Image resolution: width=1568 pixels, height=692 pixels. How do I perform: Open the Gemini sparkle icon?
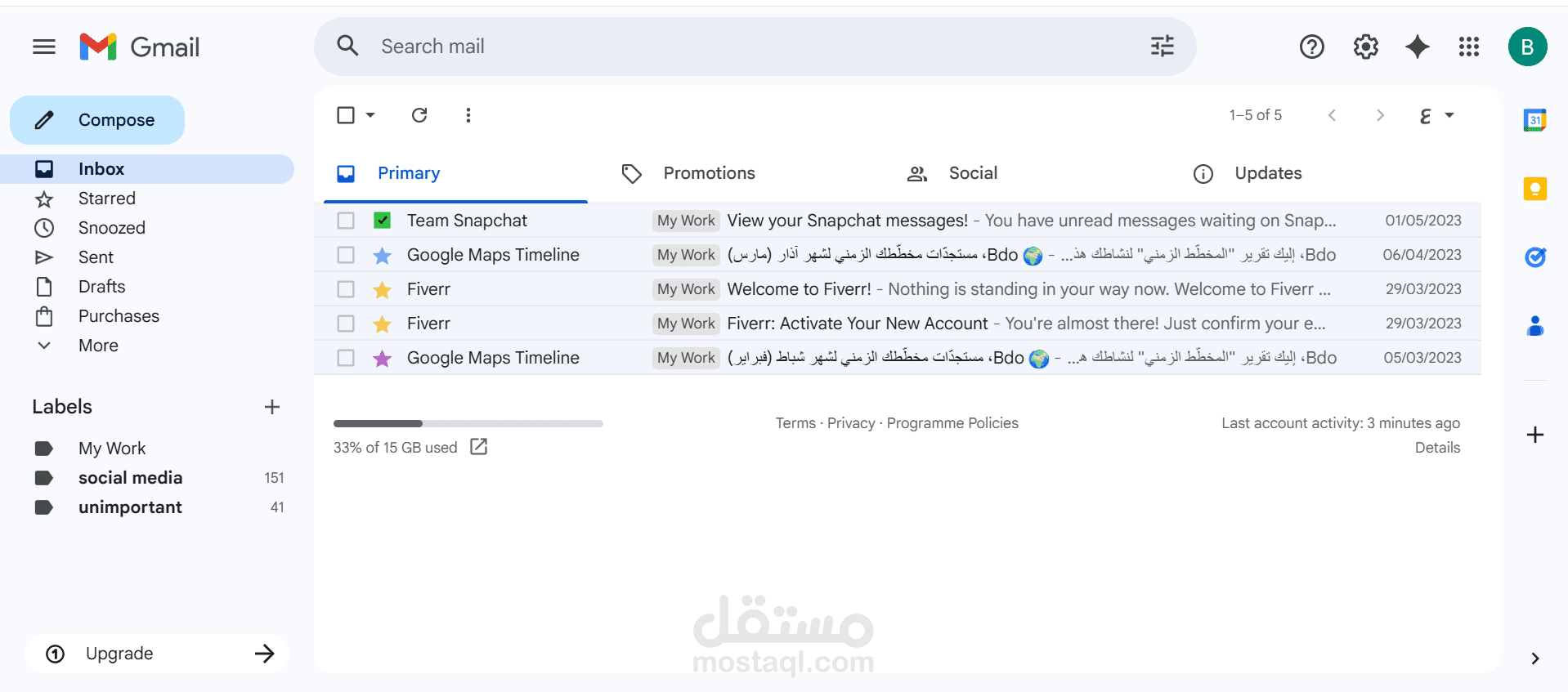(1417, 47)
